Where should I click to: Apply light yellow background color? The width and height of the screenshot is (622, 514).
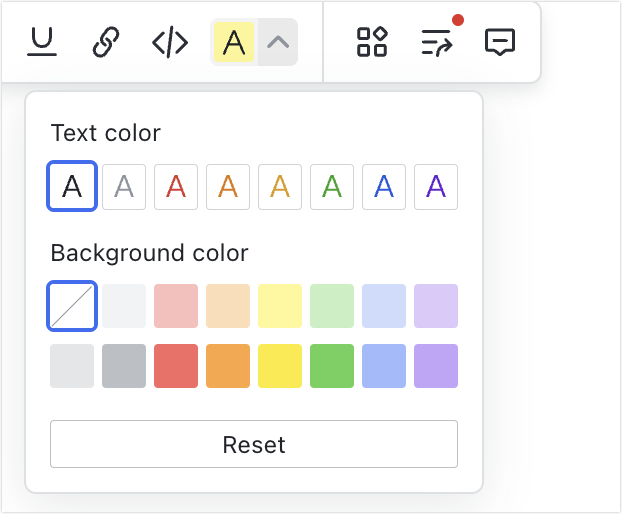280,306
